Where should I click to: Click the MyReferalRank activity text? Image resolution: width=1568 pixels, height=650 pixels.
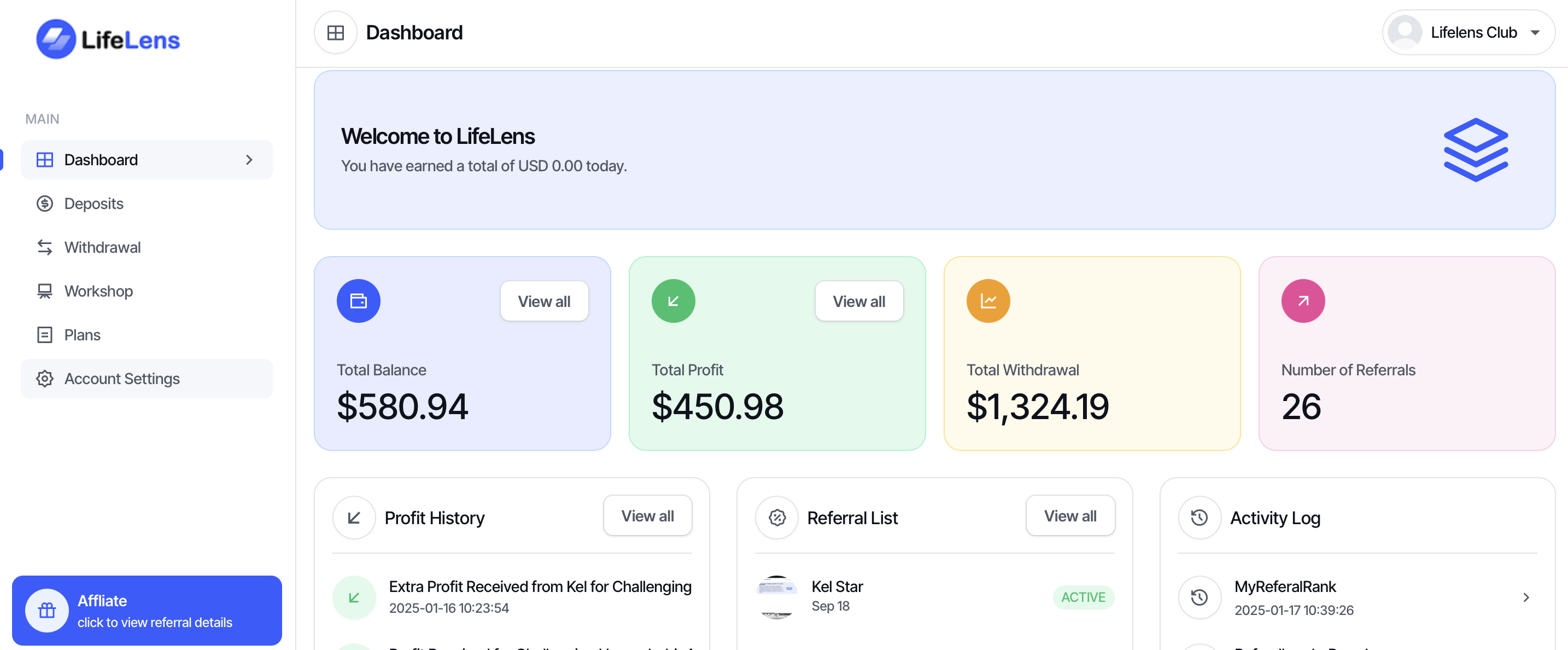pyautogui.click(x=1285, y=587)
